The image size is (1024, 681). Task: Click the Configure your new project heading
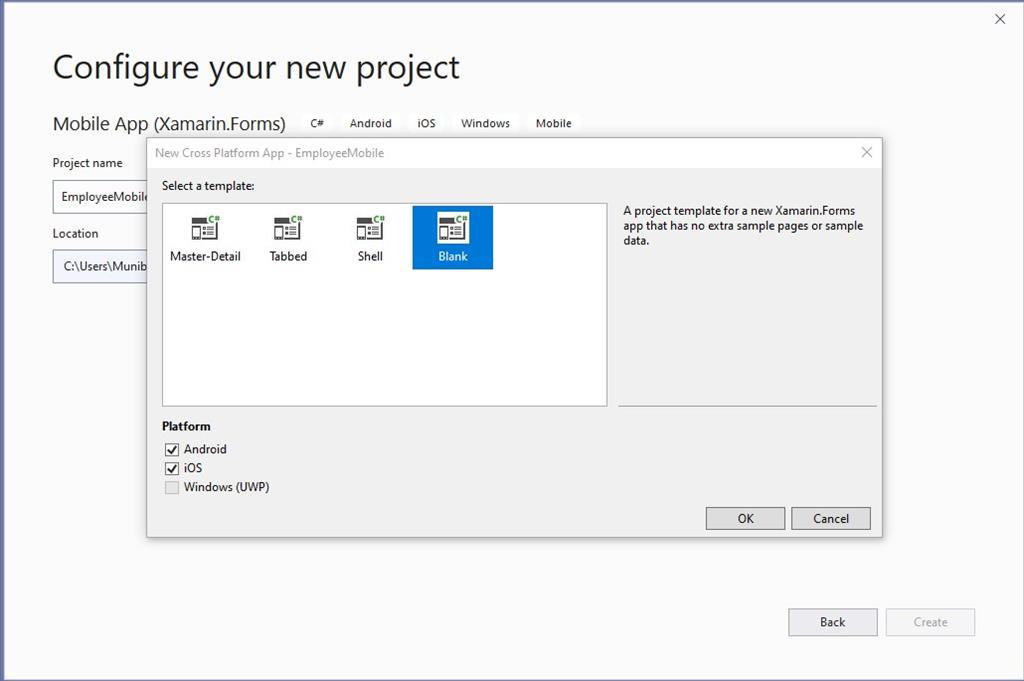click(x=256, y=68)
